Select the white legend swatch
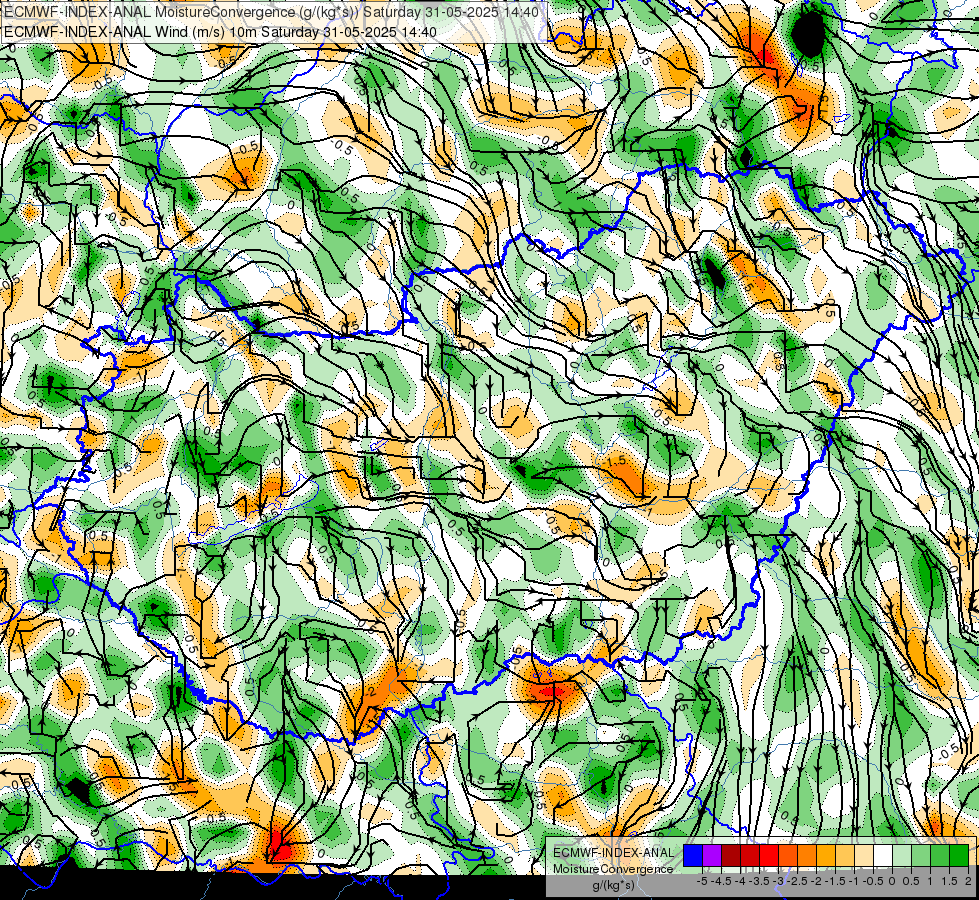979x900 pixels. click(883, 855)
